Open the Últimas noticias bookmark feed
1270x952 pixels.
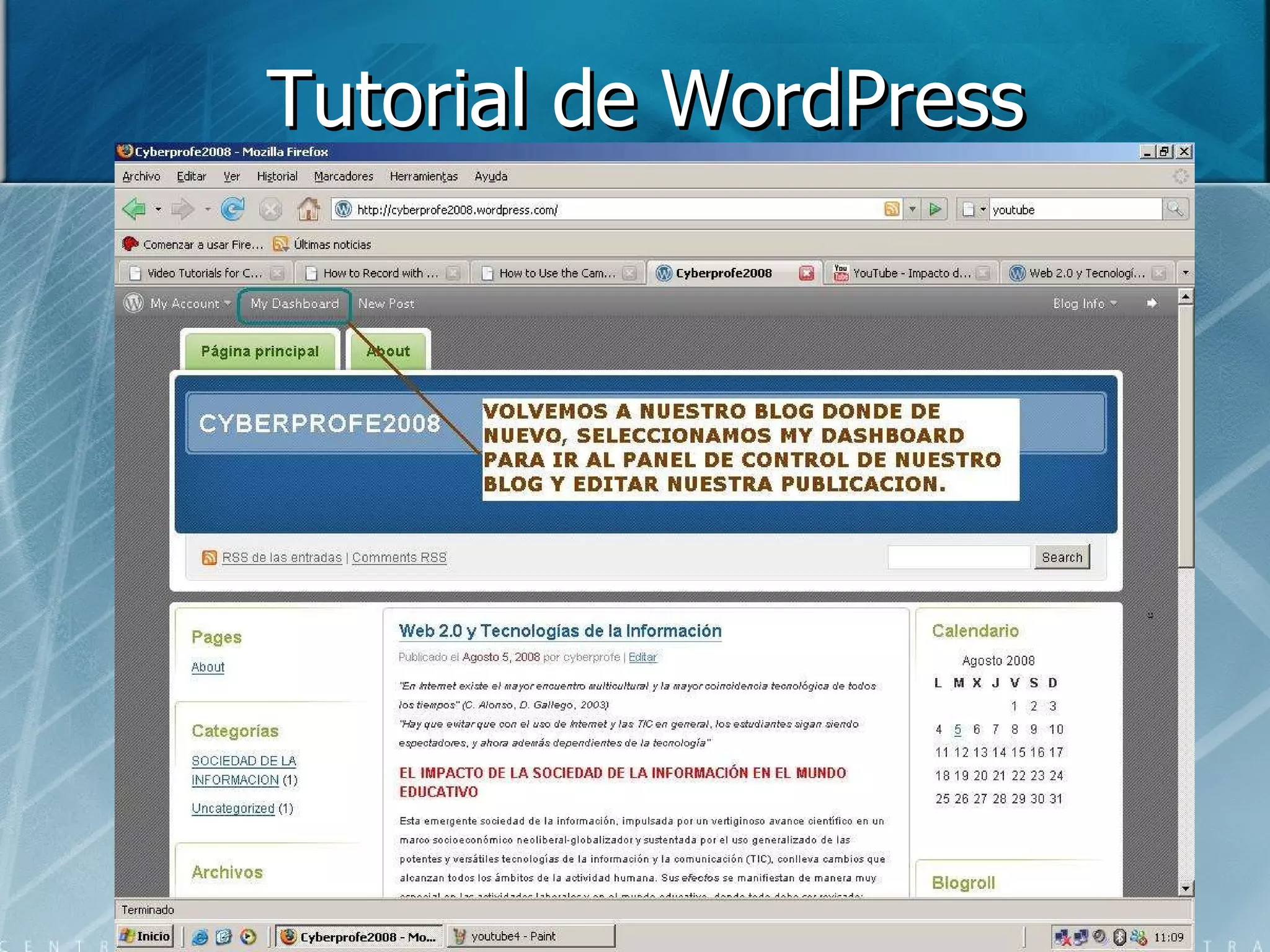[x=322, y=245]
